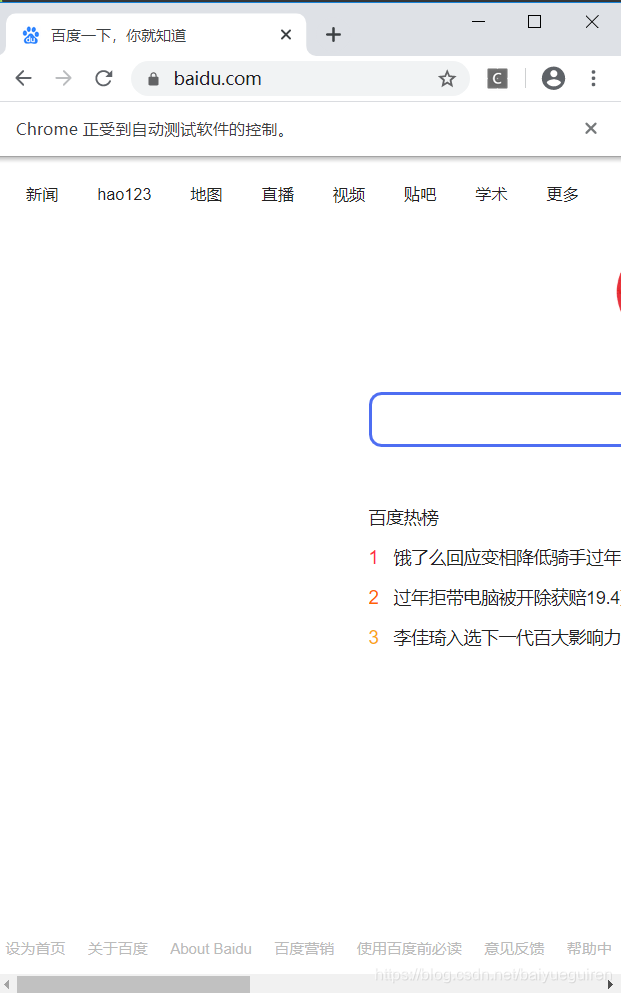Open the hao123 link
The image size is (621, 993).
click(x=124, y=194)
